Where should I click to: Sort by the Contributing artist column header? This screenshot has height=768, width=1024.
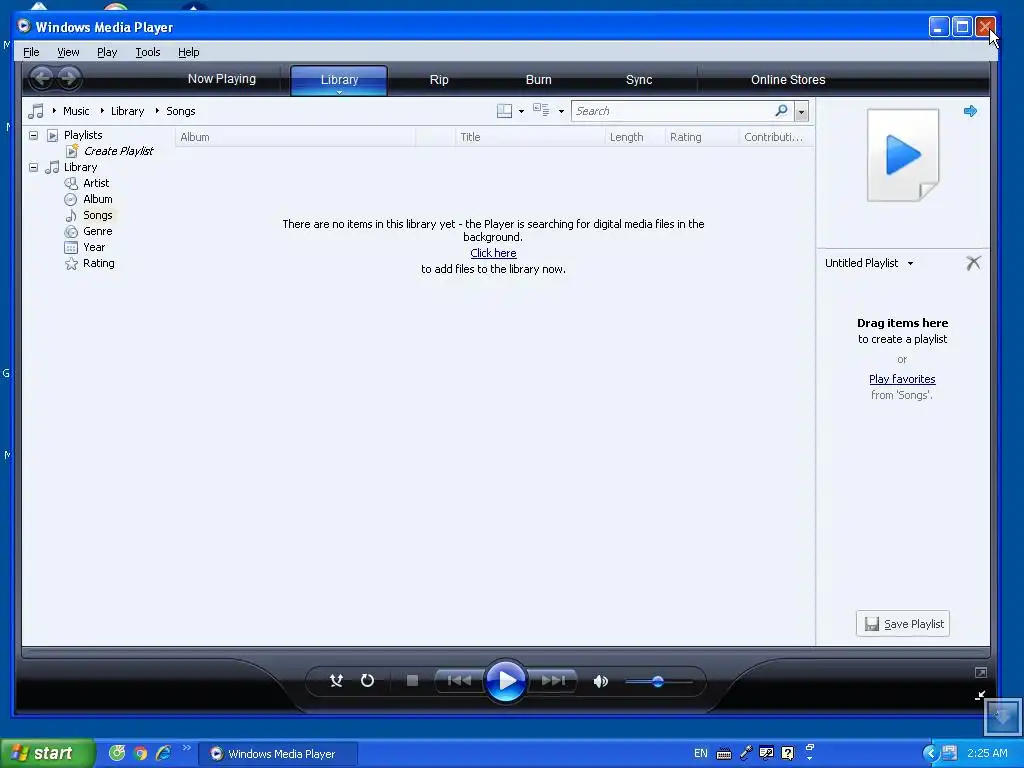pos(776,137)
